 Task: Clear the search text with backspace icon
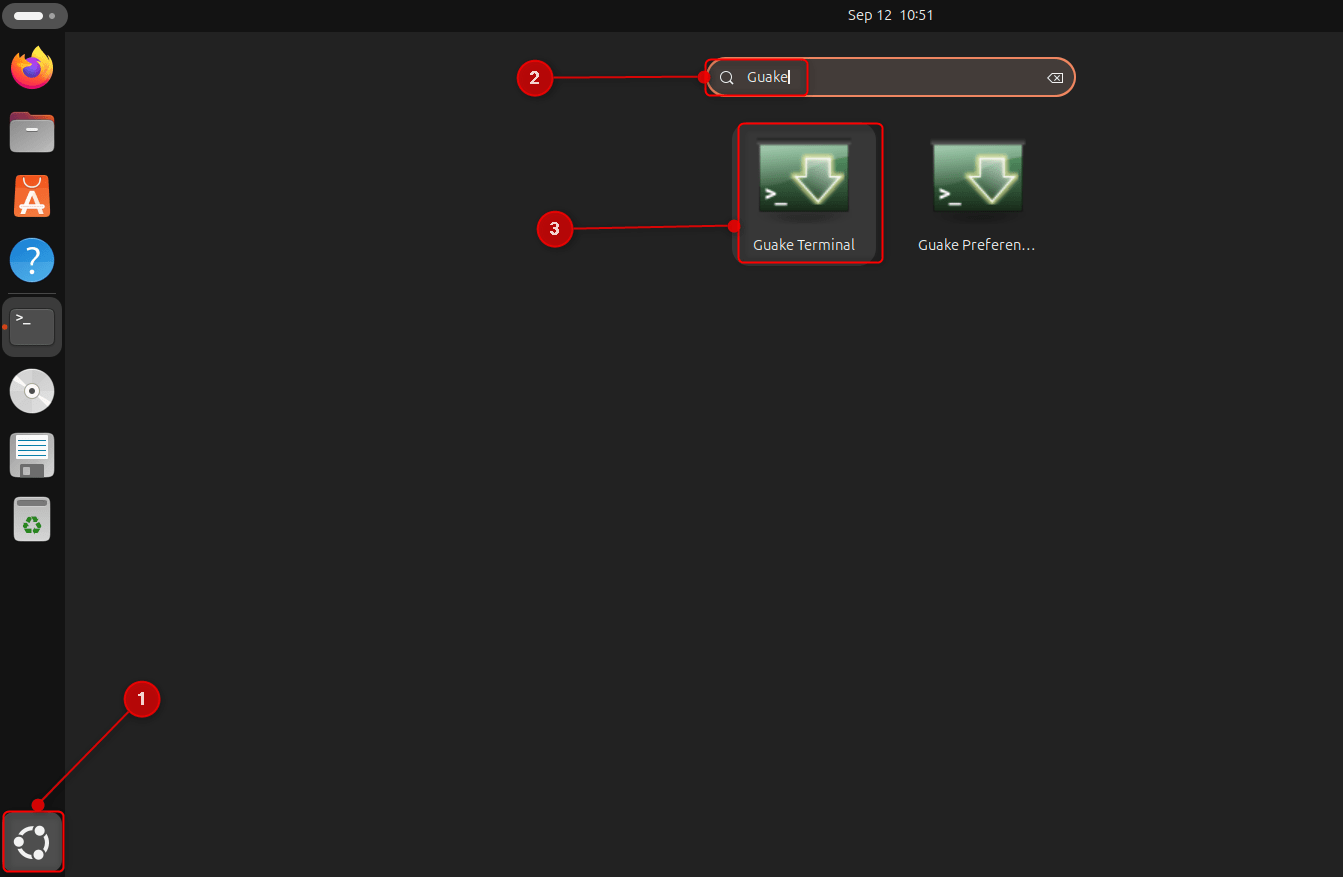click(x=1054, y=78)
